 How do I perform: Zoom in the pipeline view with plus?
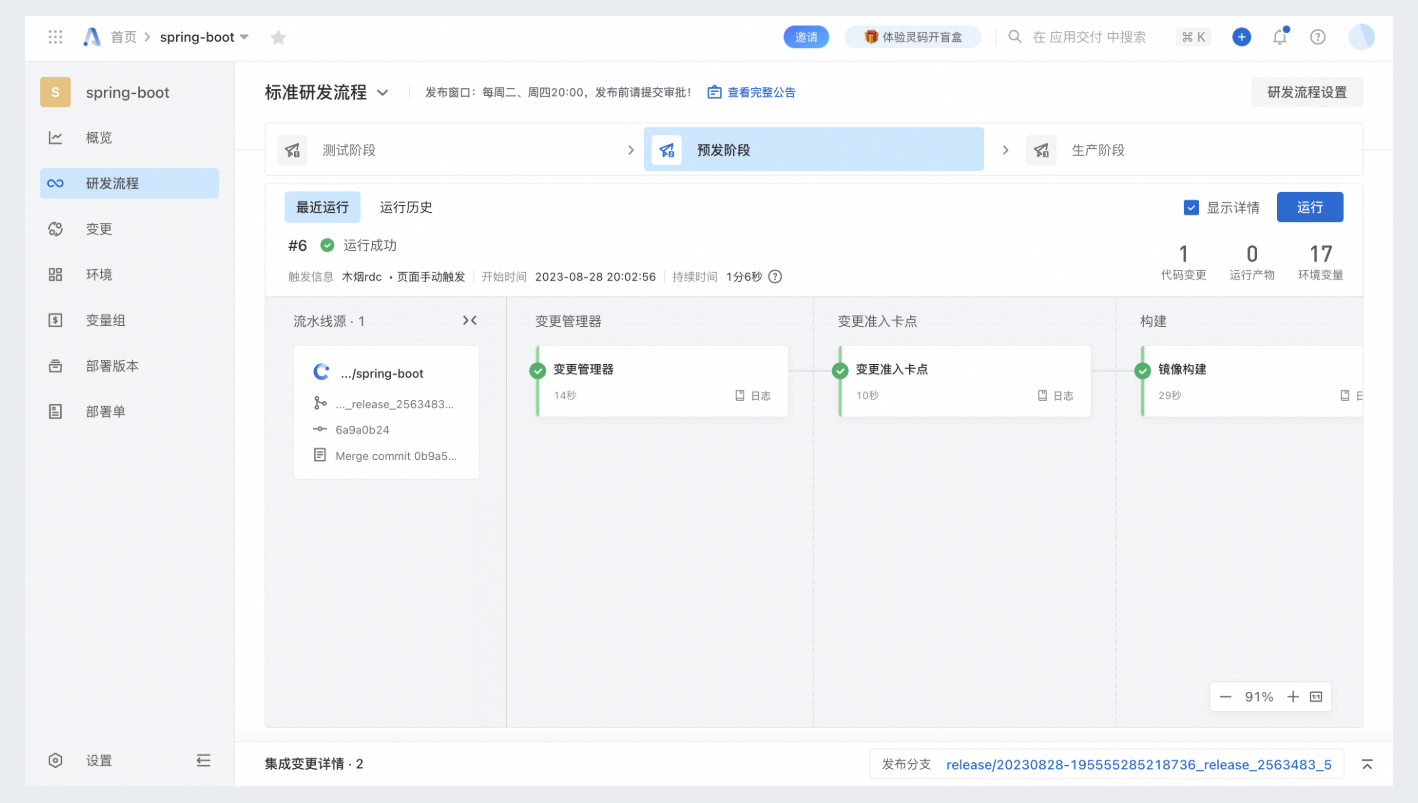(x=1292, y=697)
